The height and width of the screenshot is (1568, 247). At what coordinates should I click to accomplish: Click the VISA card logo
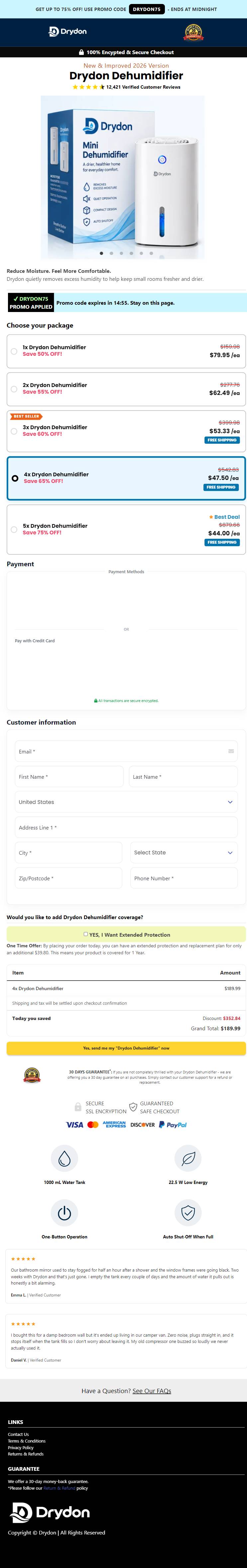click(x=74, y=1125)
